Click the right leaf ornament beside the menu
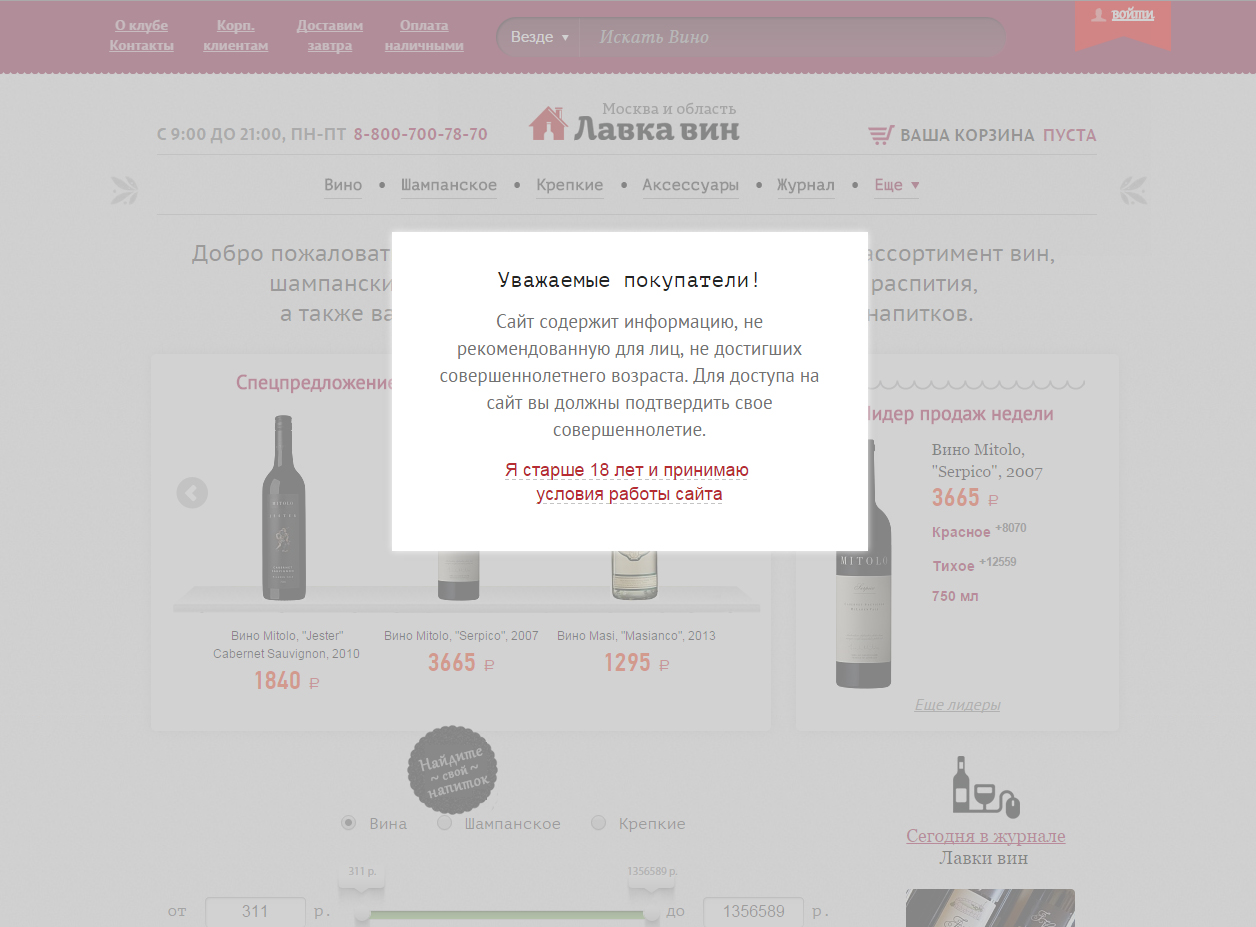Screen dimensions: 1256x927 (x=1134, y=189)
